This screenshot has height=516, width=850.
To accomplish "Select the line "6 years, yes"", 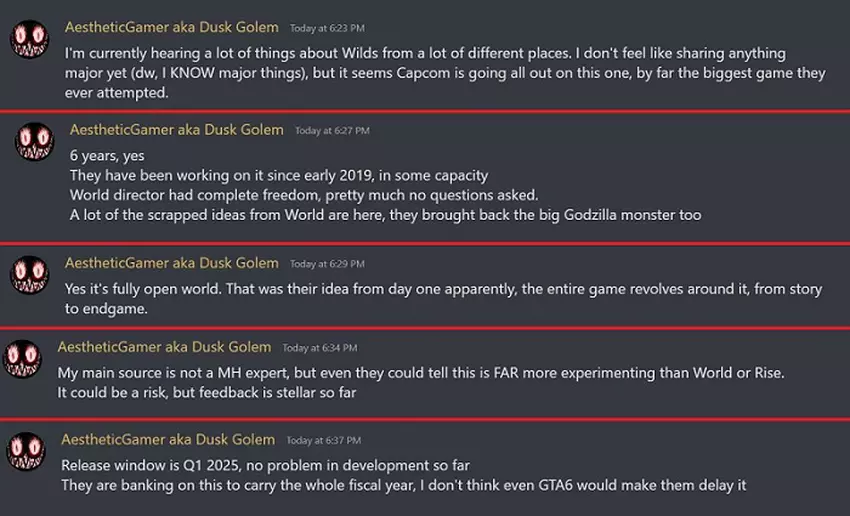I will coord(106,156).
